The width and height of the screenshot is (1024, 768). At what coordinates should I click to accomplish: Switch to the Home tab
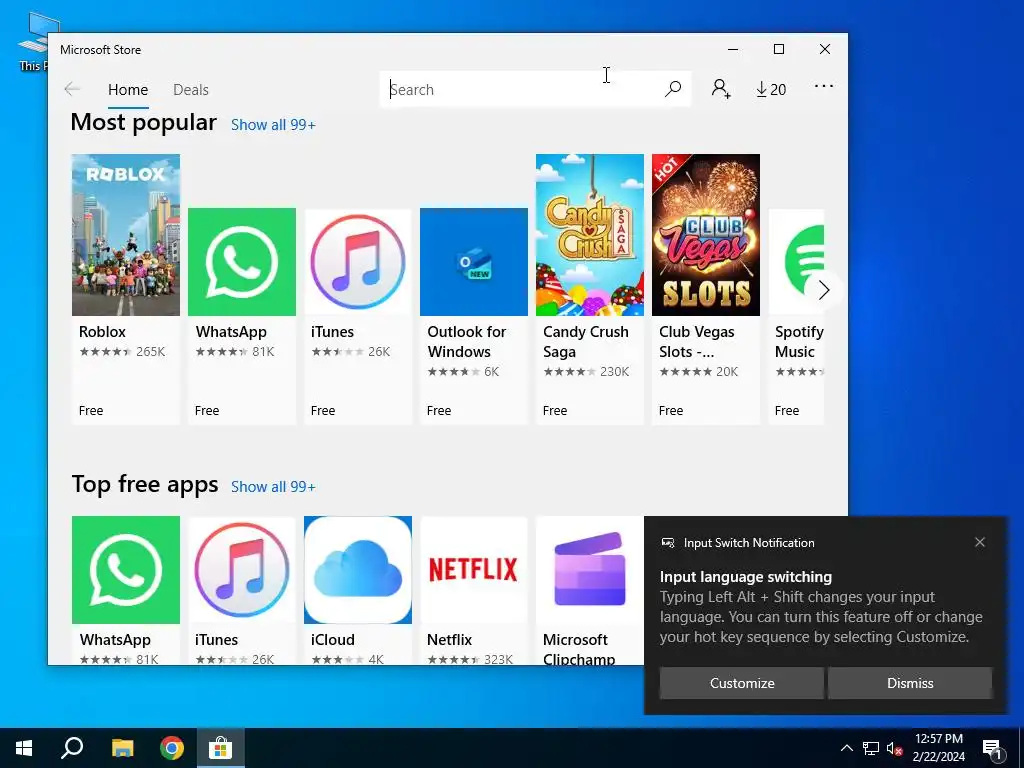(x=128, y=89)
